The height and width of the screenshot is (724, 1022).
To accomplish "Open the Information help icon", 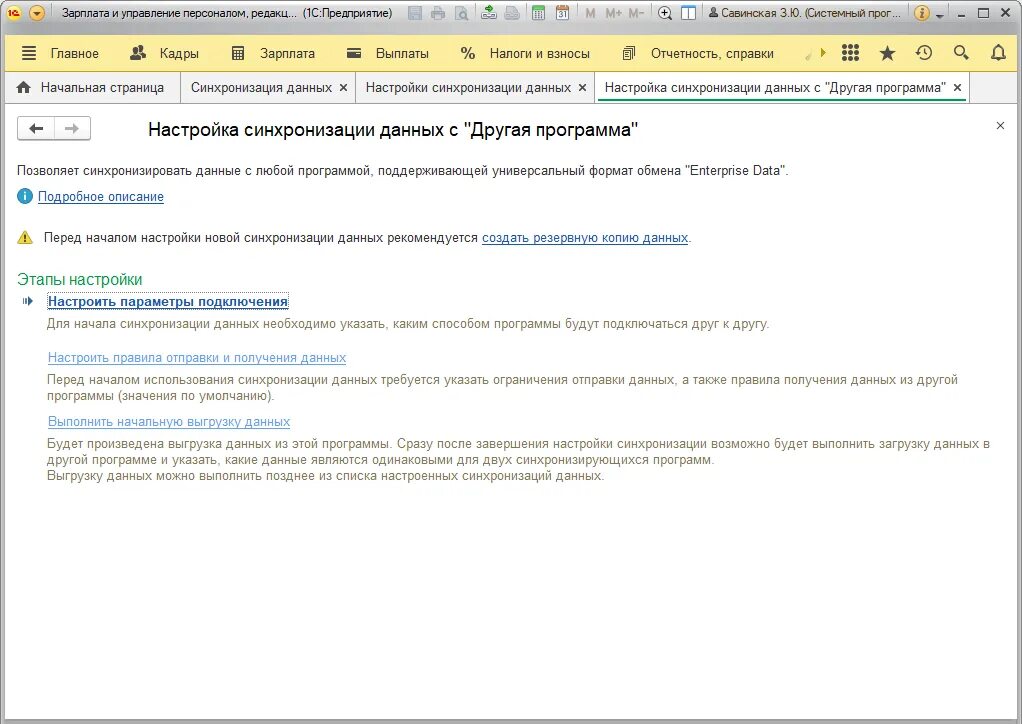I will (922, 13).
